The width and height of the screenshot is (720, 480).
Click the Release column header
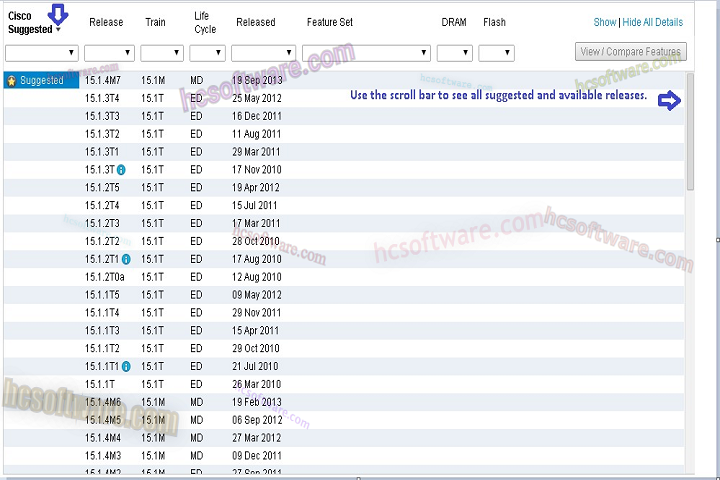(x=106, y=22)
